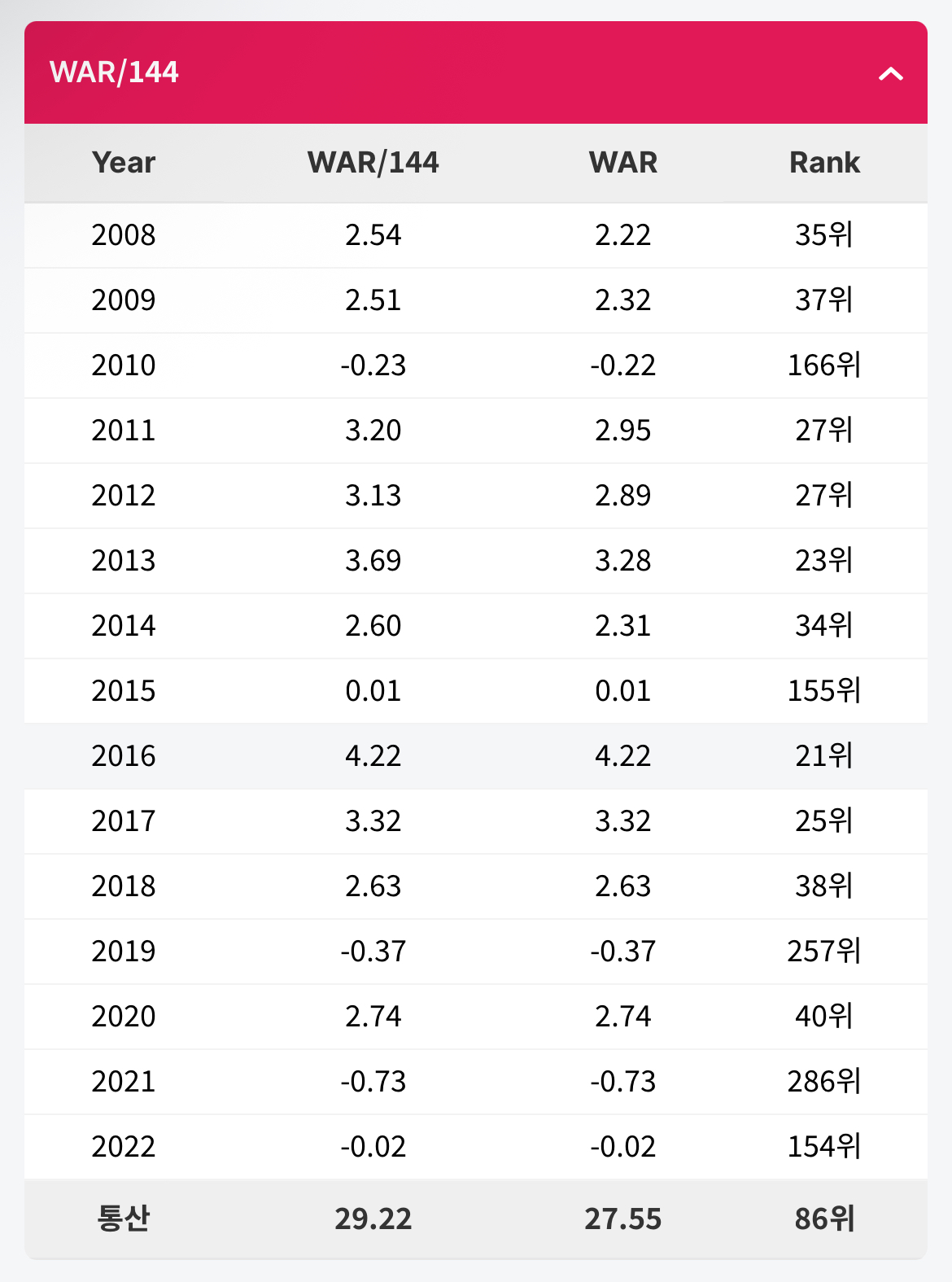Sort by the Year column header
Viewport: 952px width, 1282px height.
coord(124,163)
